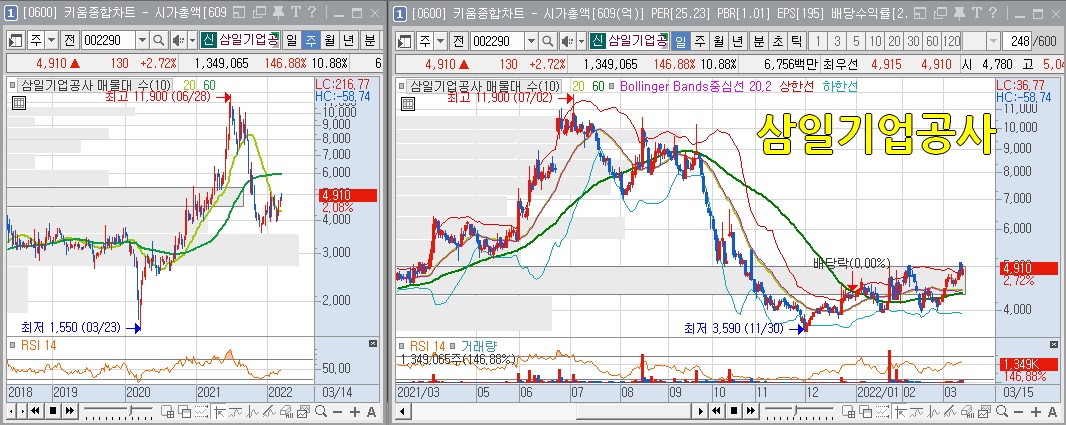Click the linked-window icon in right title bar
This screenshot has width=1066, height=425.
938,12
